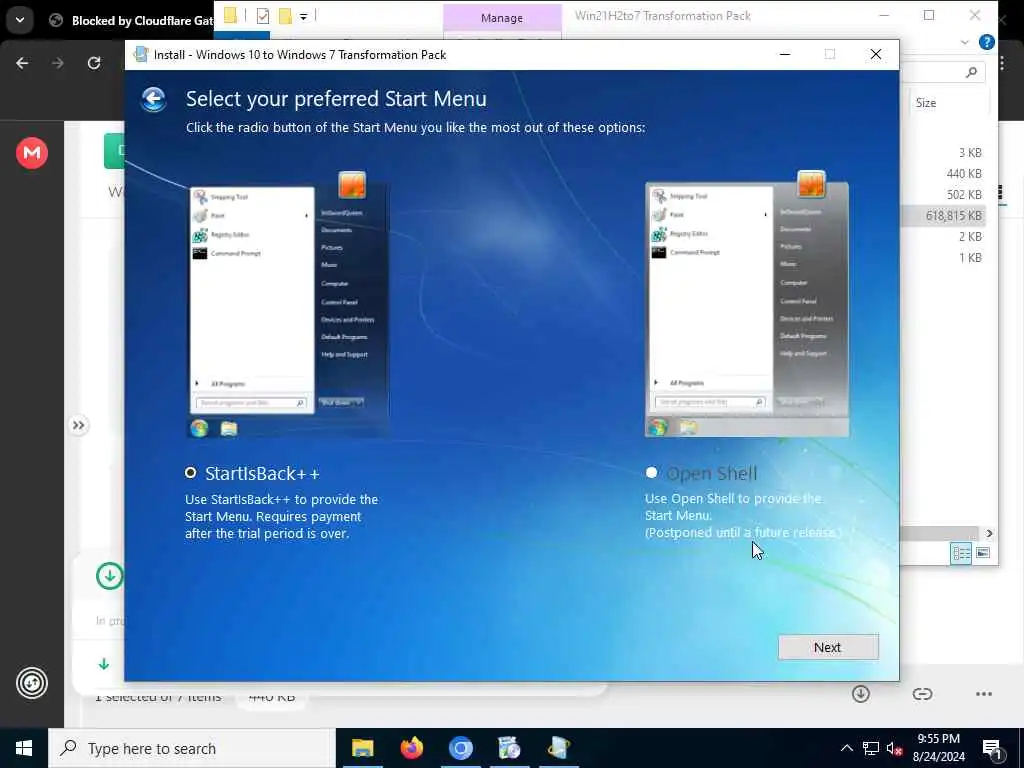Click the taskbar search box
The image size is (1024, 768).
click(x=192, y=748)
